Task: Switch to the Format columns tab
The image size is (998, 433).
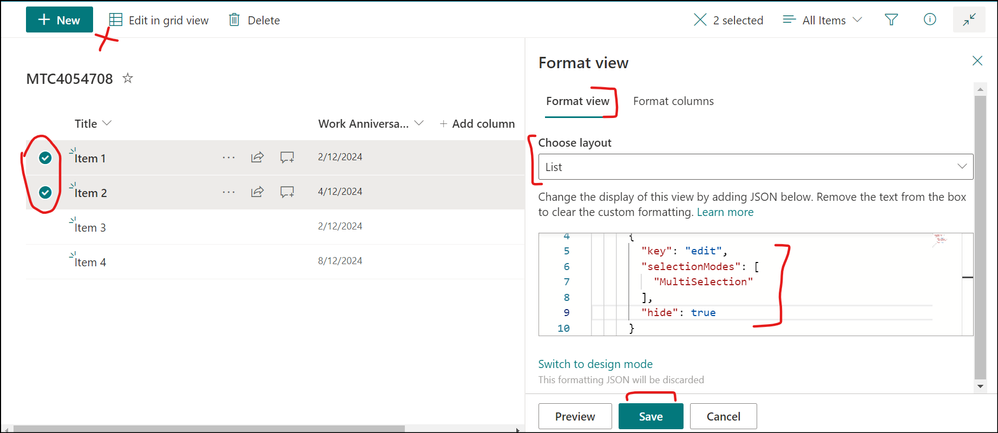Action: pyautogui.click(x=673, y=101)
